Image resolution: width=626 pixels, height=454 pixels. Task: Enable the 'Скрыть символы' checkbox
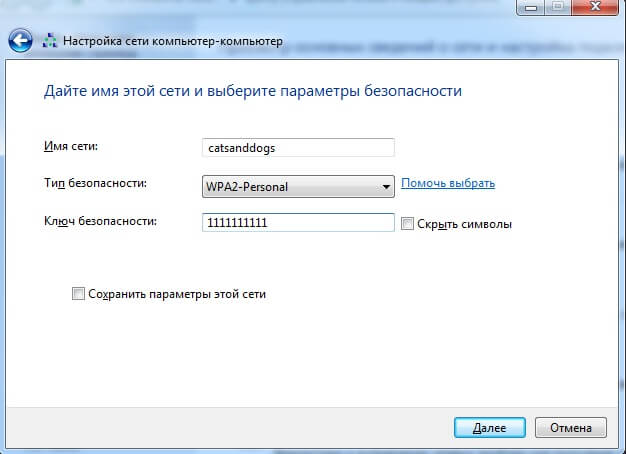407,224
